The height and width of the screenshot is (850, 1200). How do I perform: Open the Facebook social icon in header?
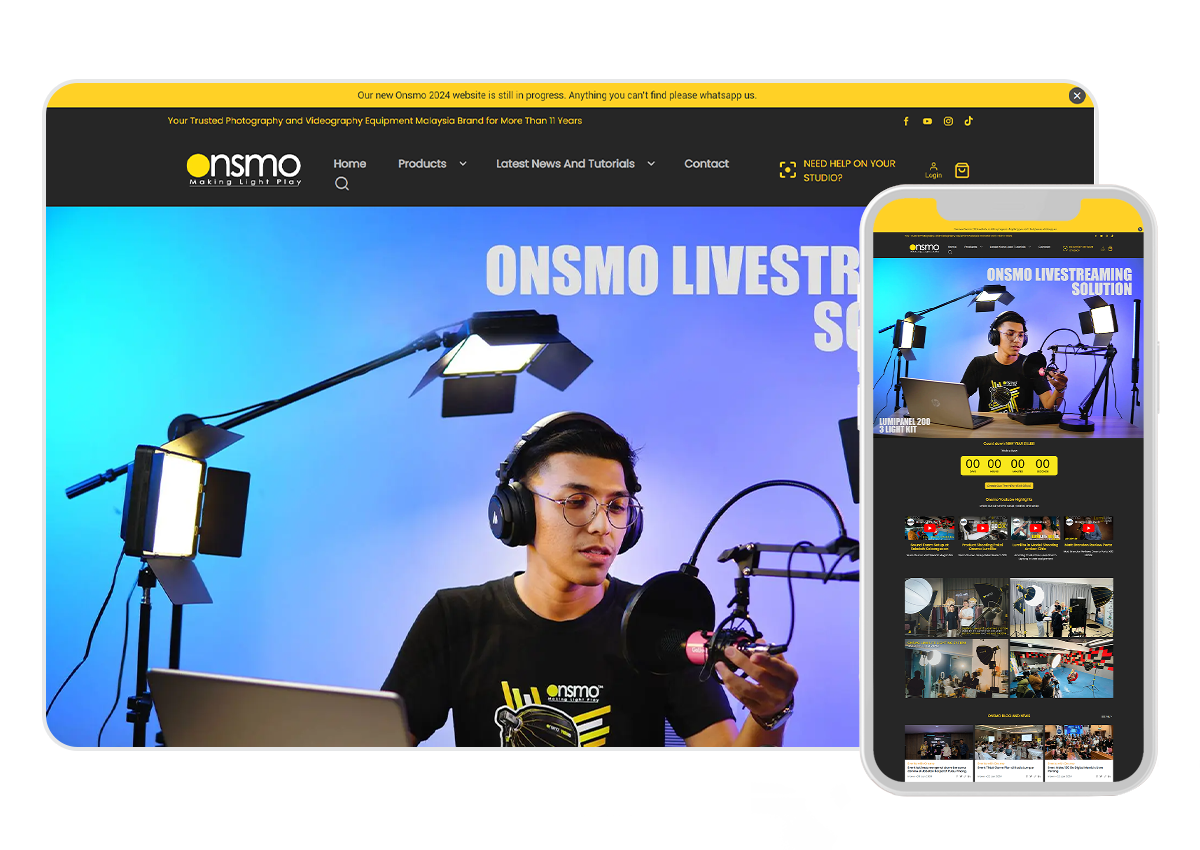[906, 121]
